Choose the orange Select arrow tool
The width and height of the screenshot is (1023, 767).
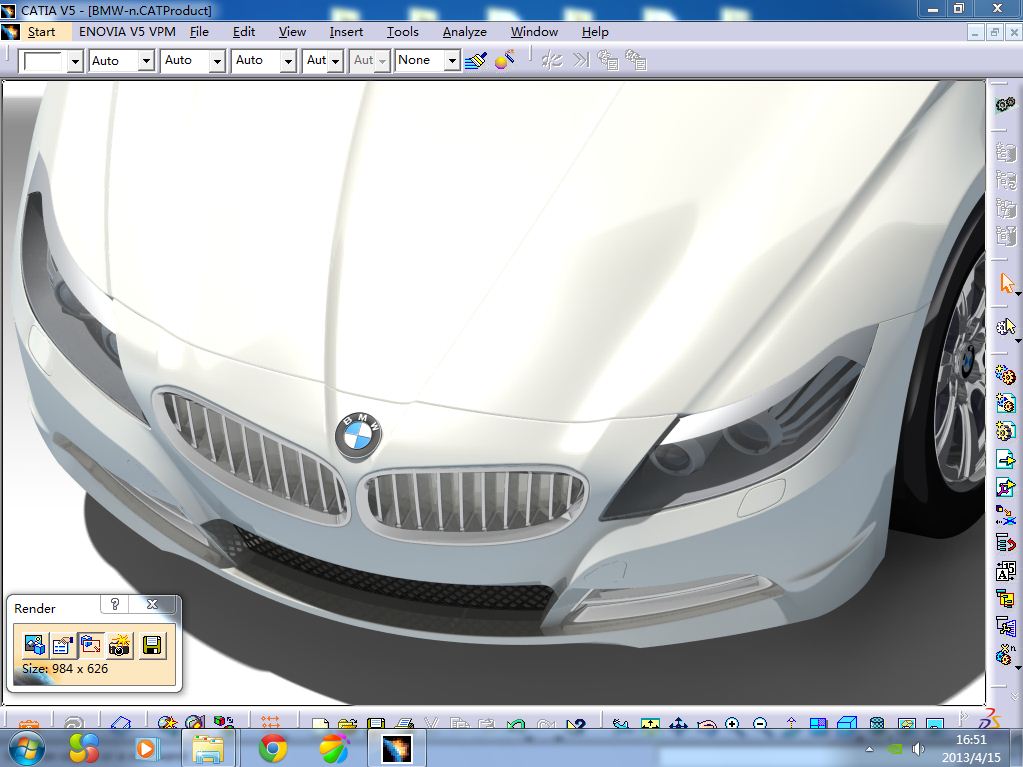(1007, 284)
